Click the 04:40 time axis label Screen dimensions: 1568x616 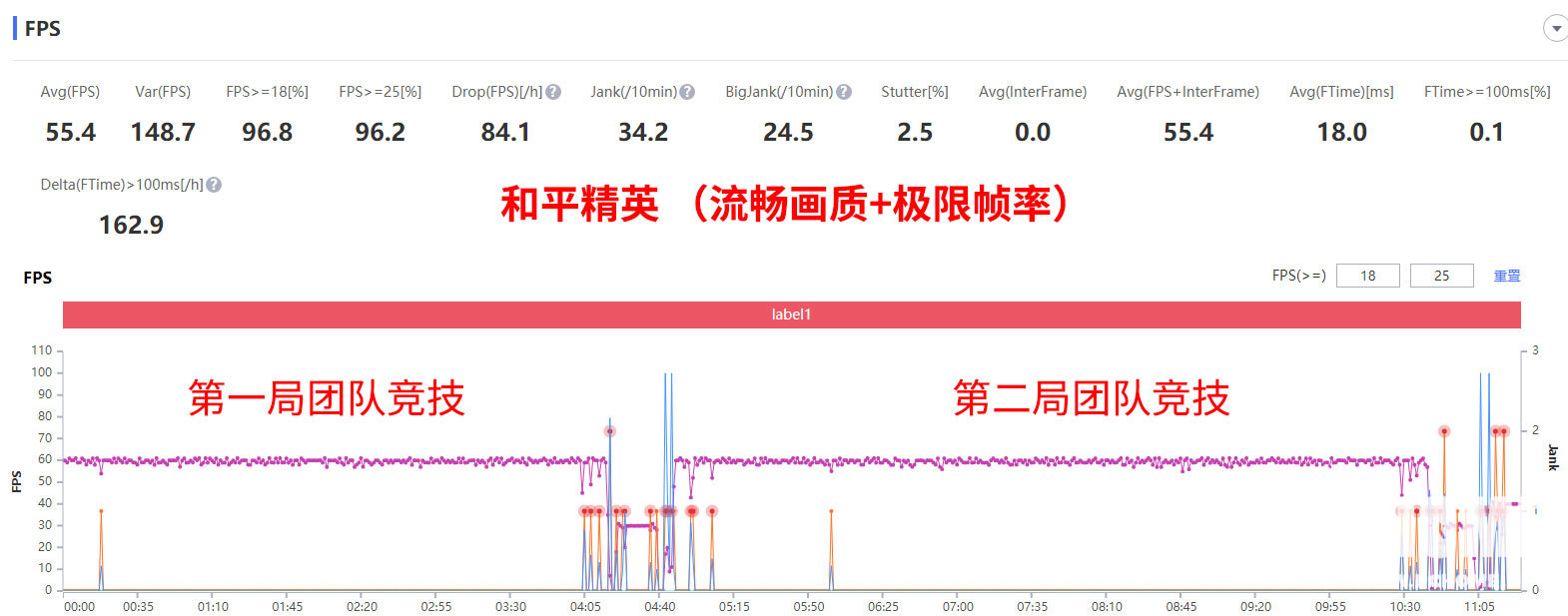pos(659,606)
